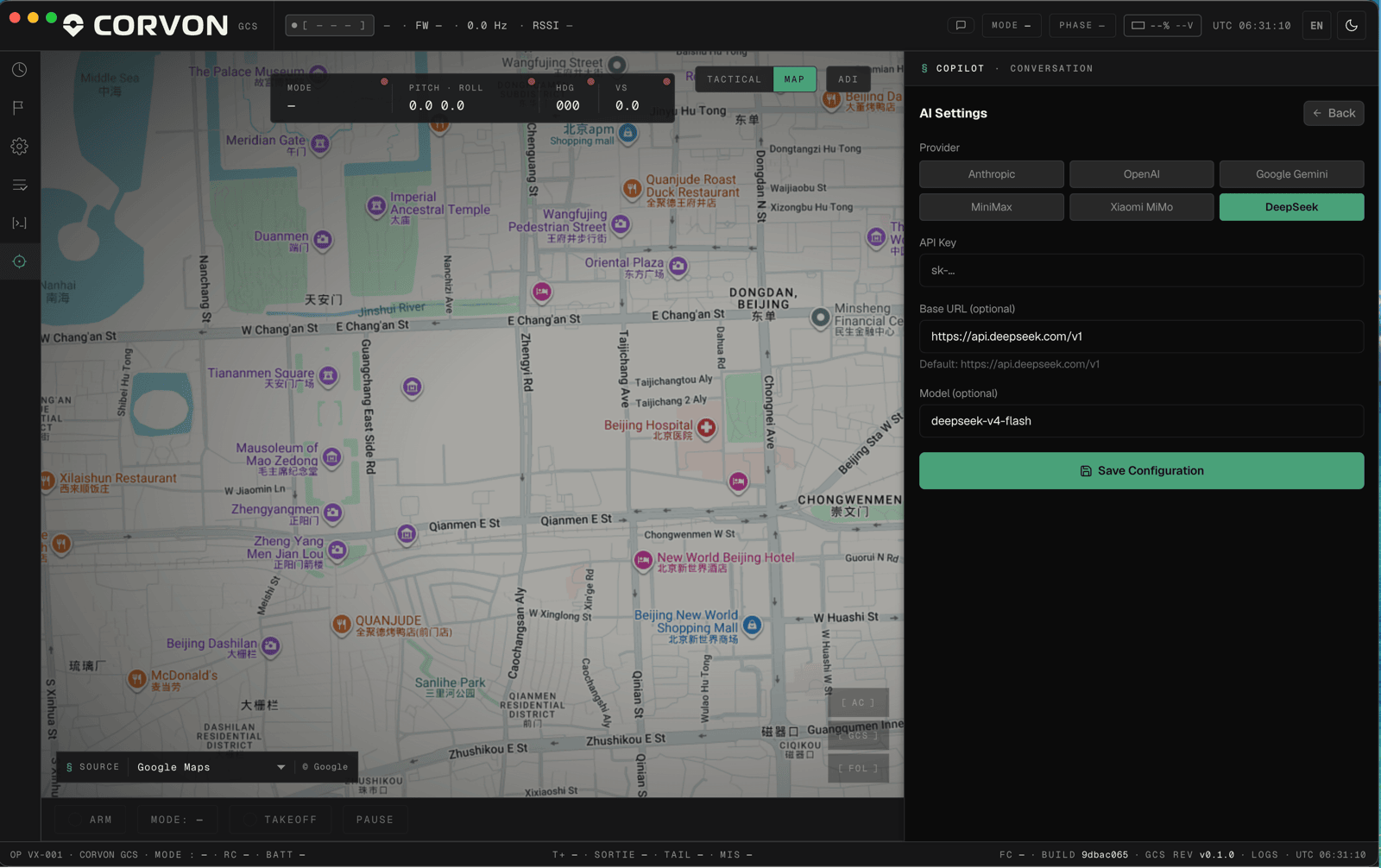Image resolution: width=1381 pixels, height=868 pixels.
Task: Click the LOGS status bar entry
Action: (1264, 855)
